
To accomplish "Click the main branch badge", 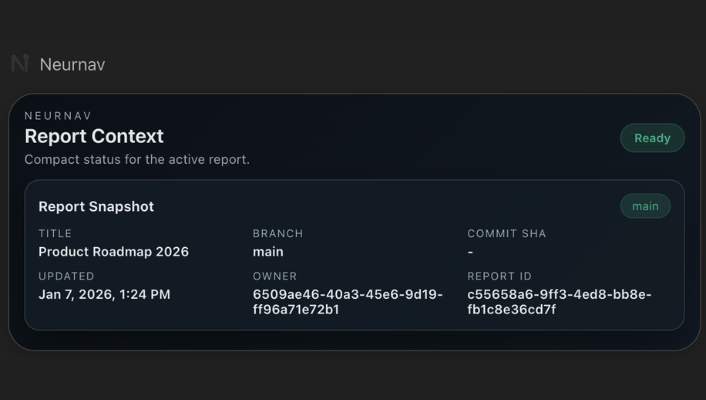I will [645, 206].
